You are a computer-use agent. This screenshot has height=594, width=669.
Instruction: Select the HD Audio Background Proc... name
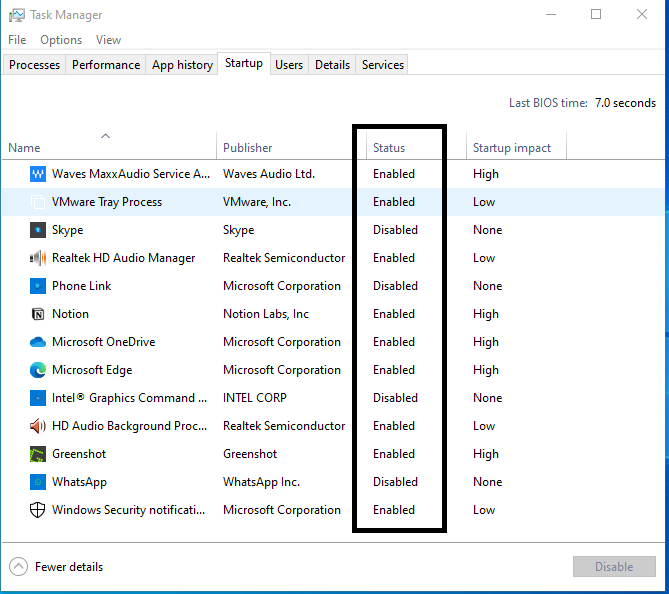(129, 426)
